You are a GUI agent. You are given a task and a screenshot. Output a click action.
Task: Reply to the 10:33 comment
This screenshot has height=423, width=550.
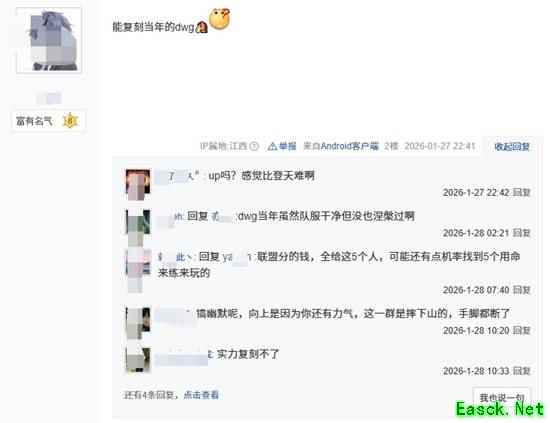[522, 371]
